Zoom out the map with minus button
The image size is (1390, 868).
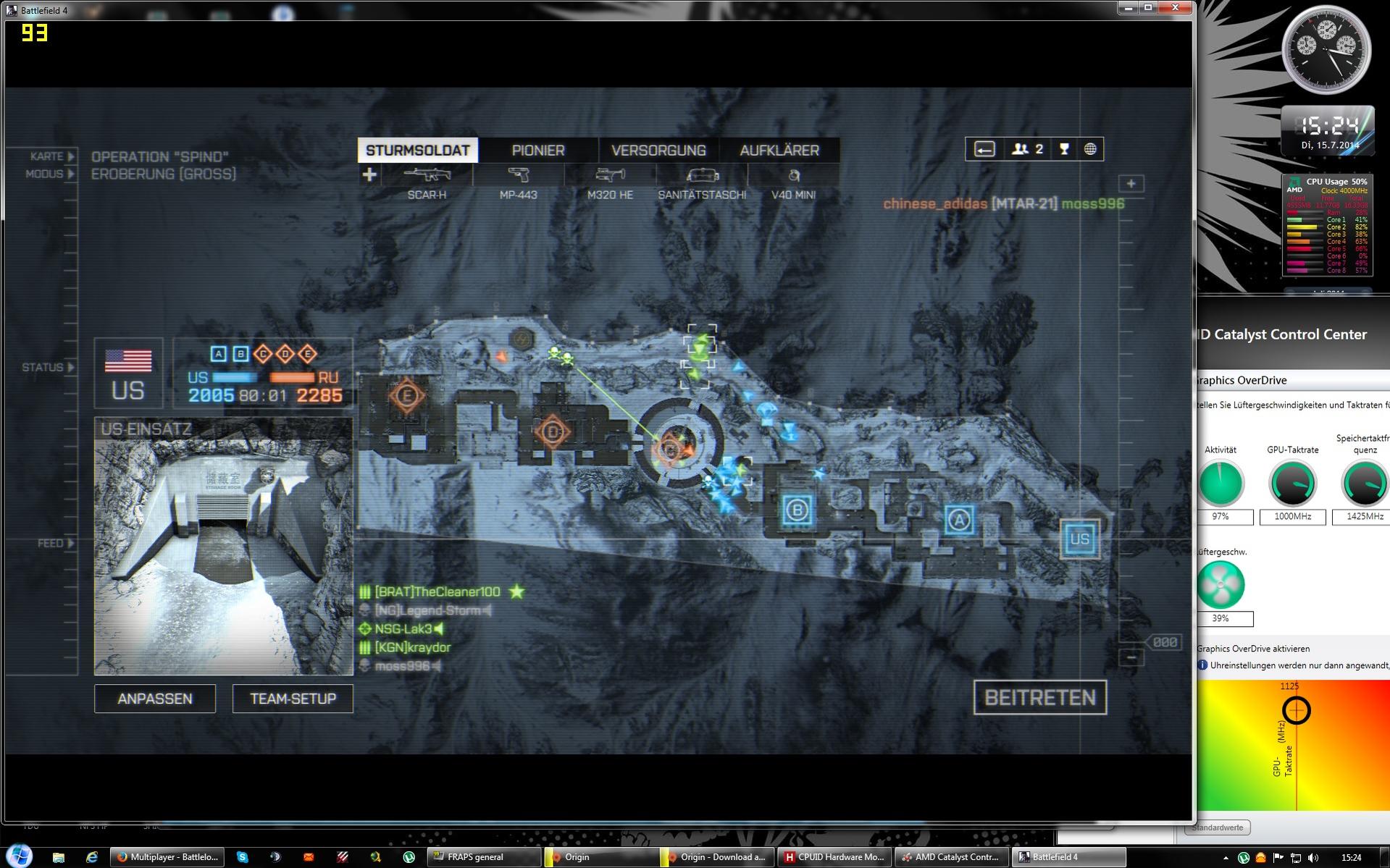pos(1131,657)
